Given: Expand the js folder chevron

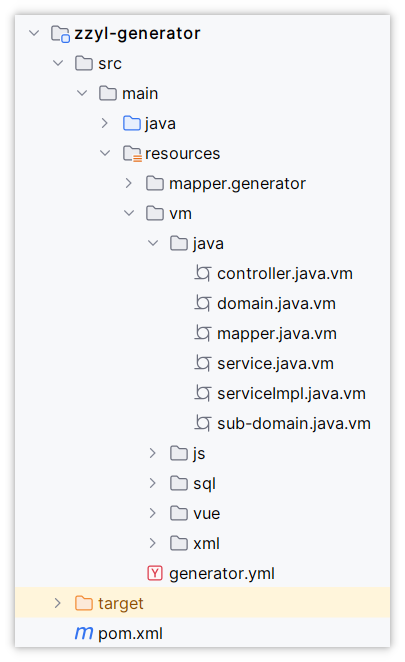Looking at the screenshot, I should [152, 453].
